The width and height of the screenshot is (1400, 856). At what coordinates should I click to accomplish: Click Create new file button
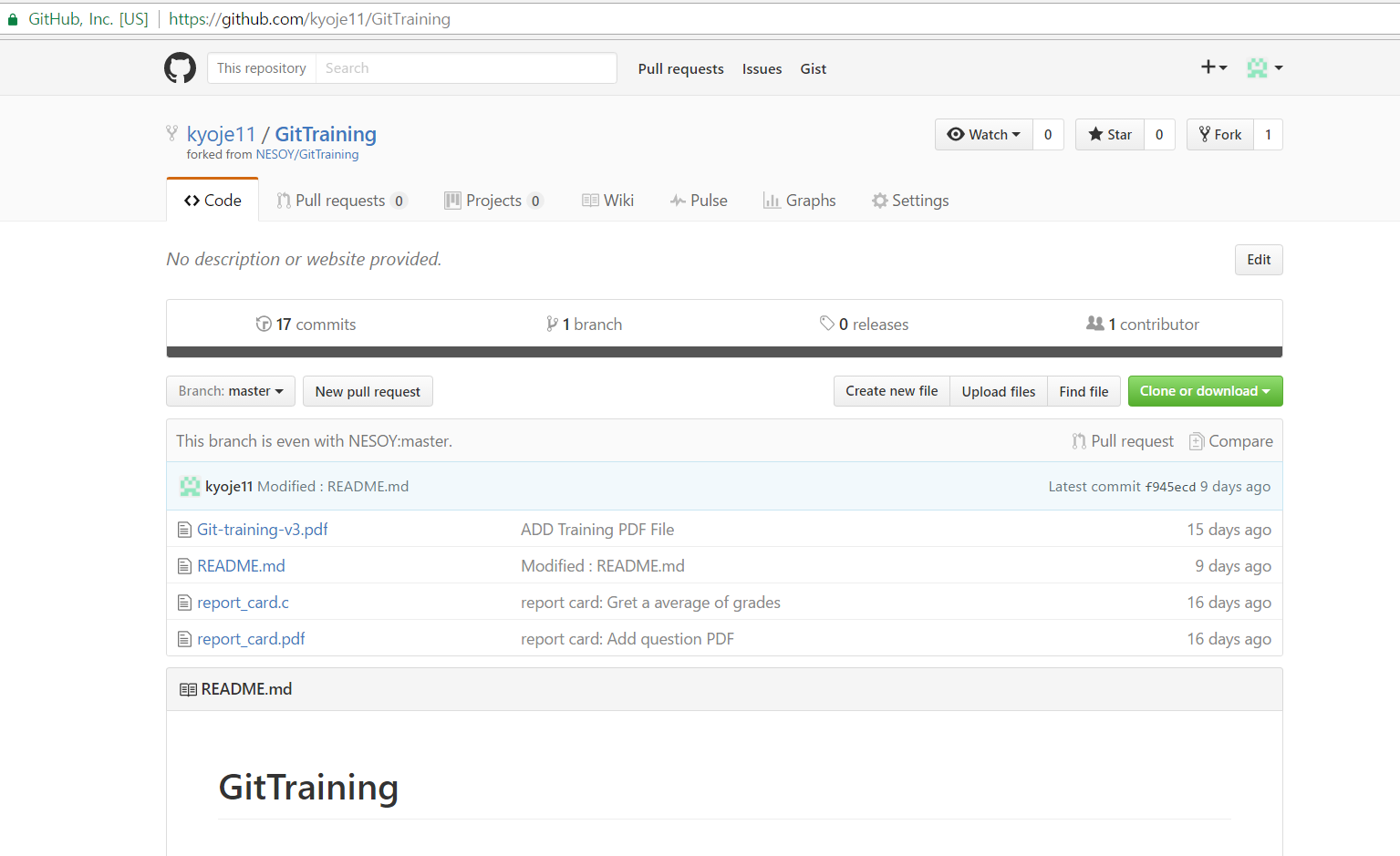[x=891, y=391]
